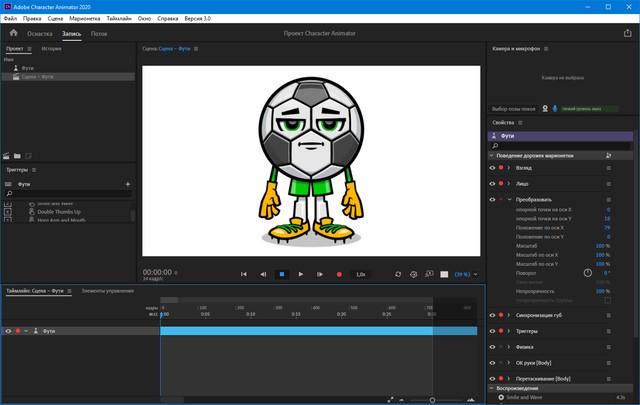Toggle record arm dot for Взгляд behavior

[x=501, y=167]
